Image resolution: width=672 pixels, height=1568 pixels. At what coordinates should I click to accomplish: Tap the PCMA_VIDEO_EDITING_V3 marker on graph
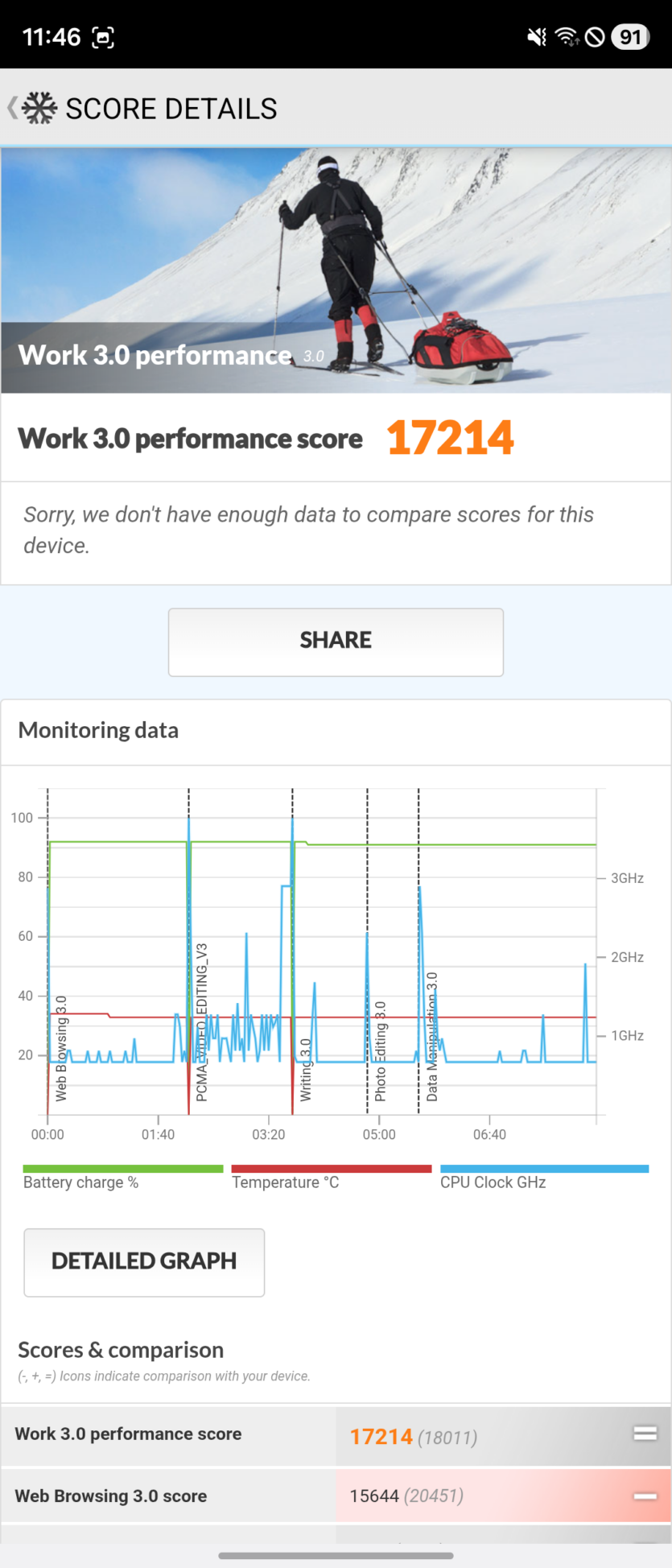(202, 1022)
